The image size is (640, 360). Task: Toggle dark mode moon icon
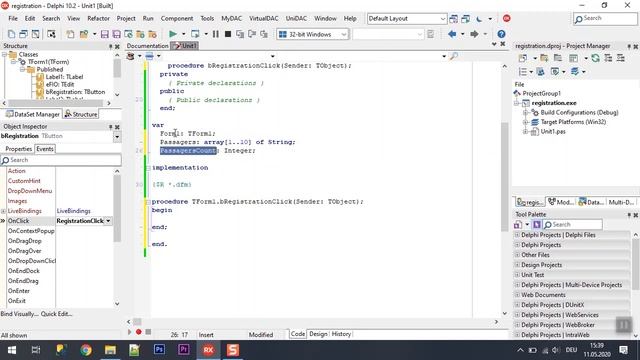click(x=479, y=19)
